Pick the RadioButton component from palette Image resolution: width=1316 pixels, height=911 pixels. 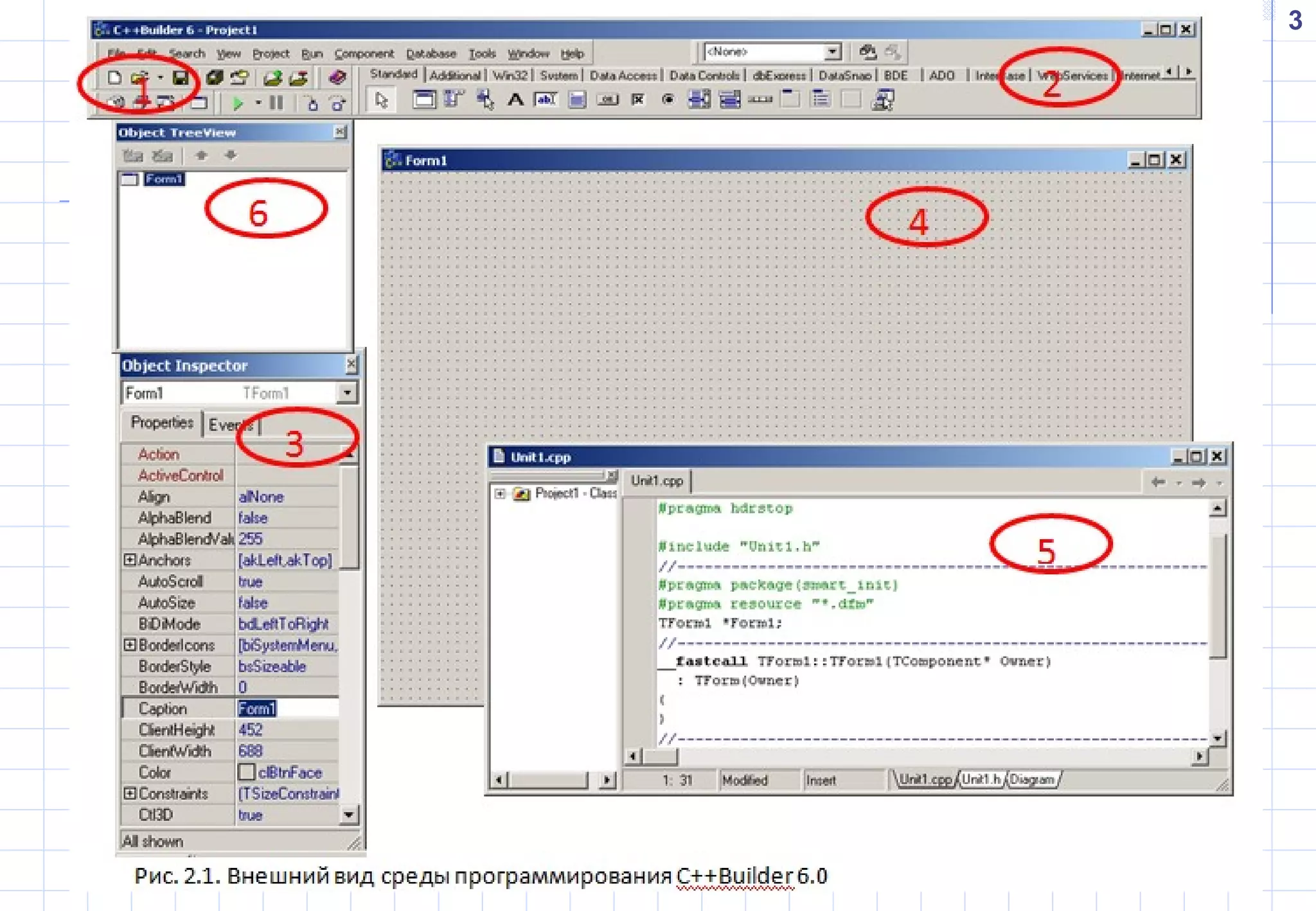click(668, 100)
